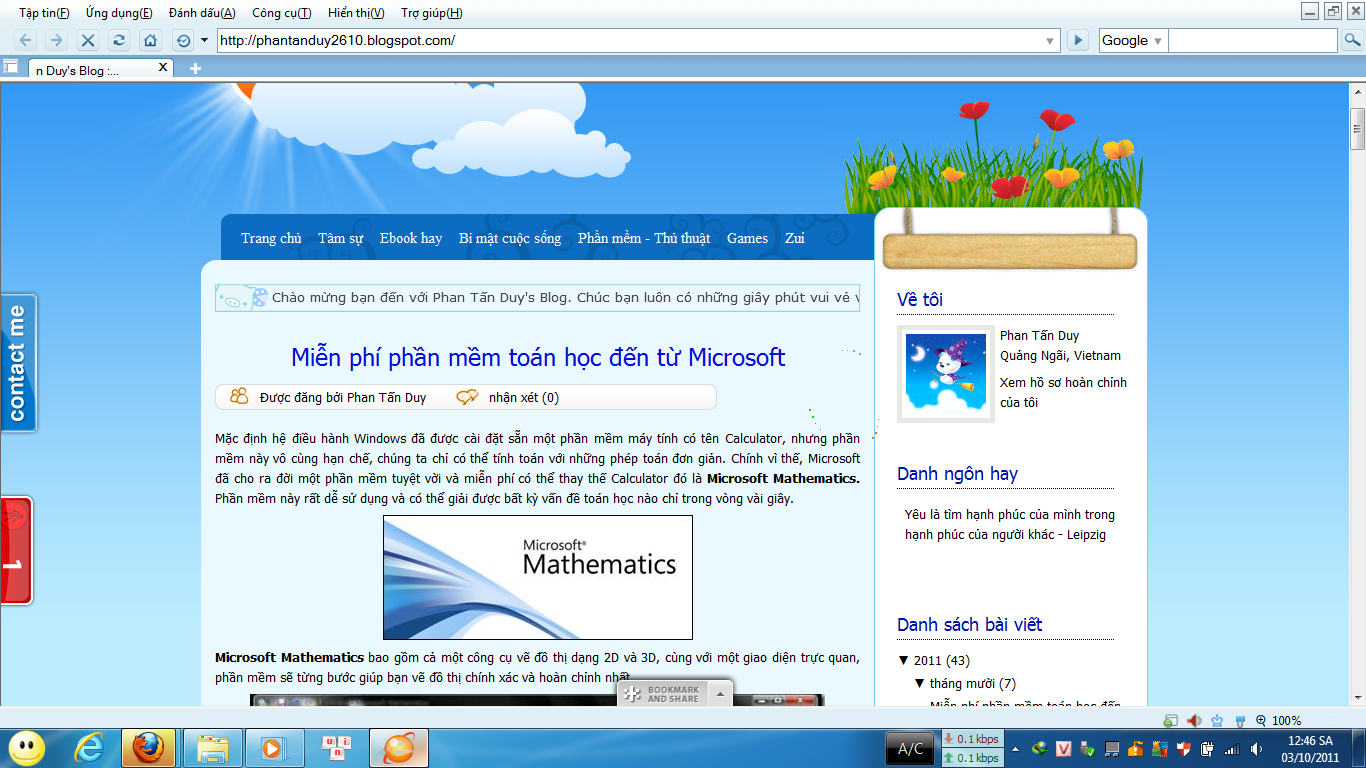The height and width of the screenshot is (768, 1366).
Task: Open the Đánh dấu menu
Action: pos(202,13)
